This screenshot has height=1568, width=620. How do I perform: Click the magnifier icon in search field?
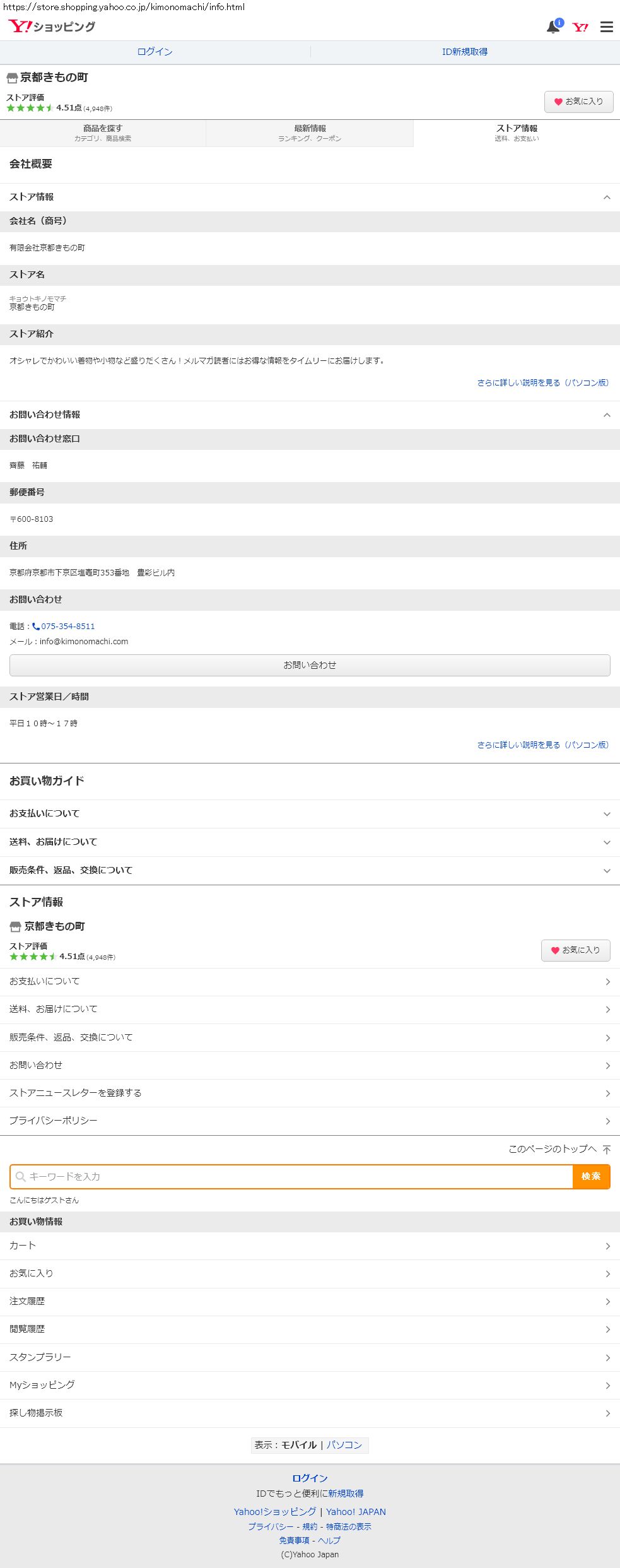21,1176
